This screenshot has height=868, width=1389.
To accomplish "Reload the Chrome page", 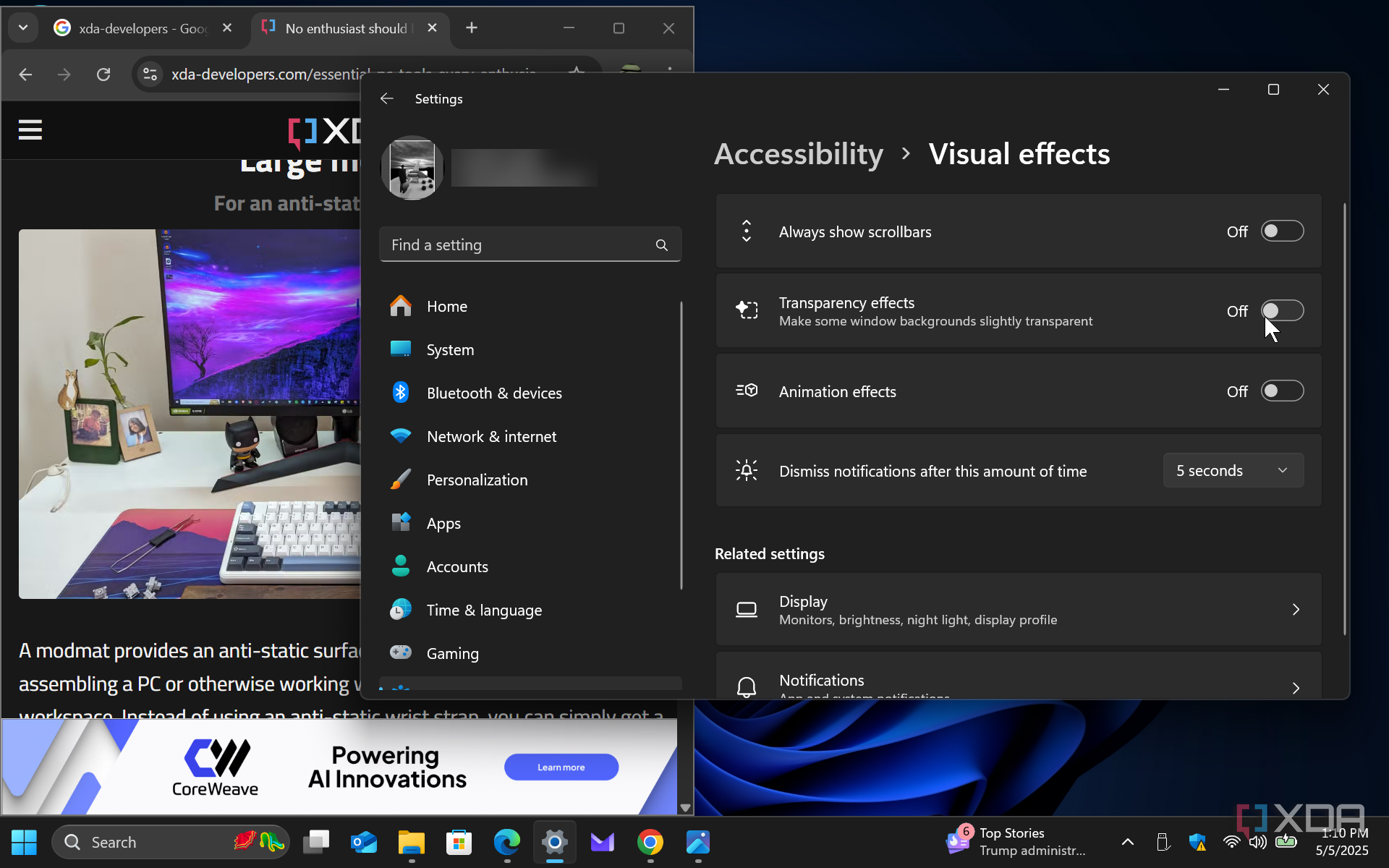I will 103,75.
